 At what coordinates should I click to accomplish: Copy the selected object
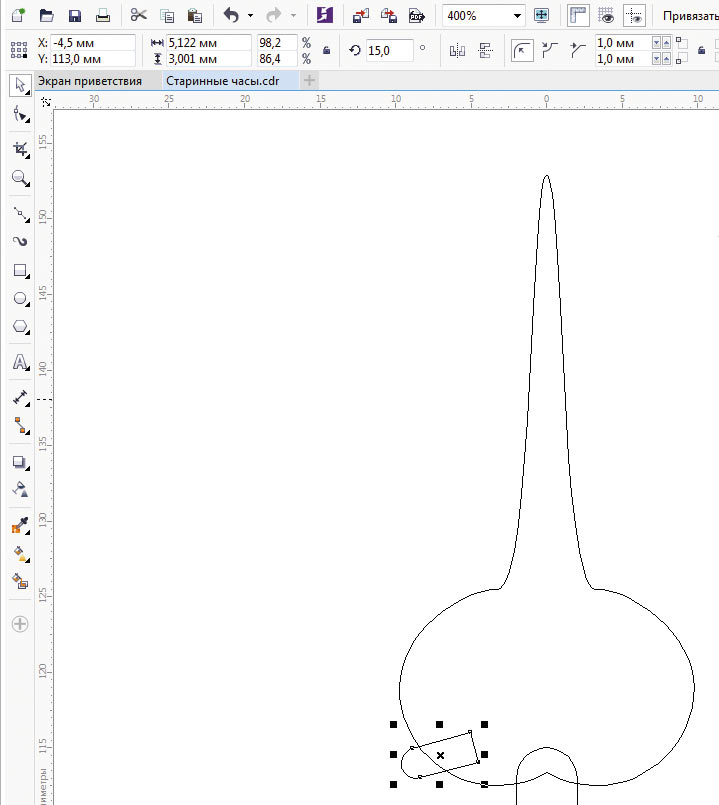(x=167, y=16)
